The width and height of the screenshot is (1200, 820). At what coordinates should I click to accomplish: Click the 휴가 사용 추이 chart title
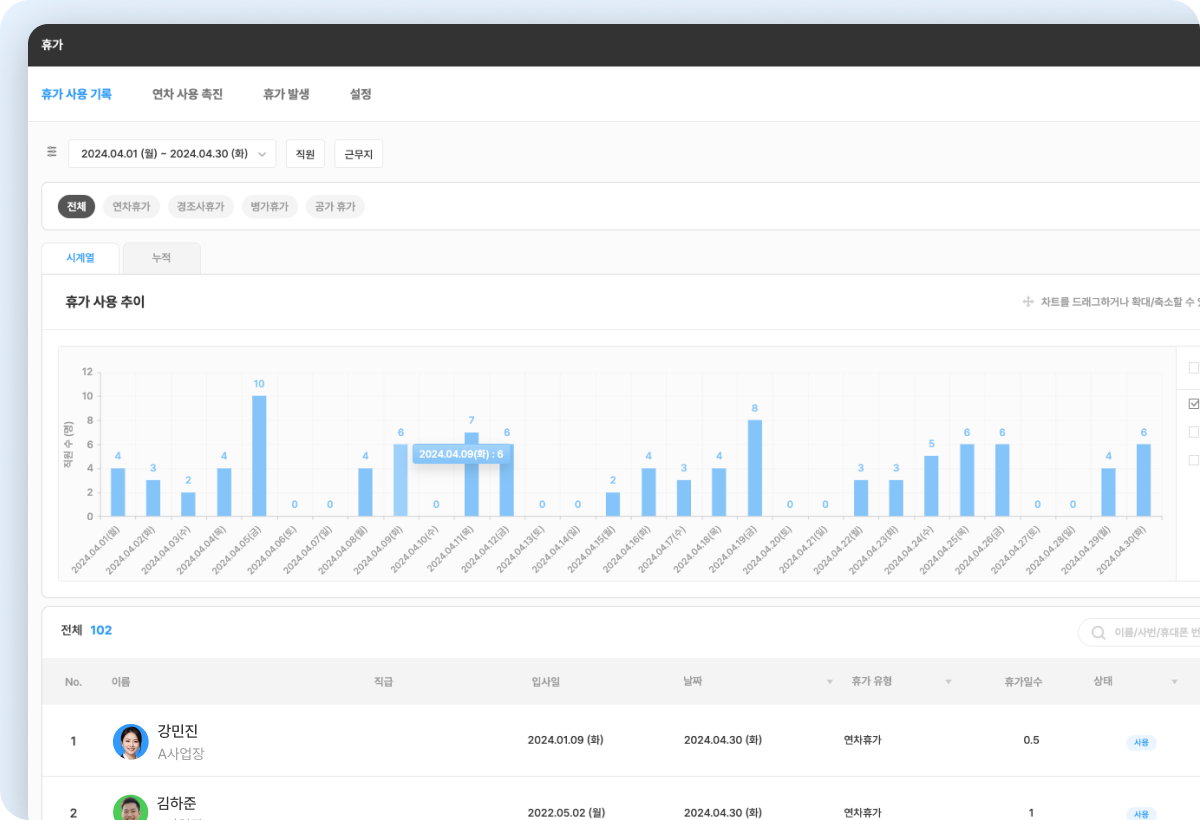tap(105, 301)
